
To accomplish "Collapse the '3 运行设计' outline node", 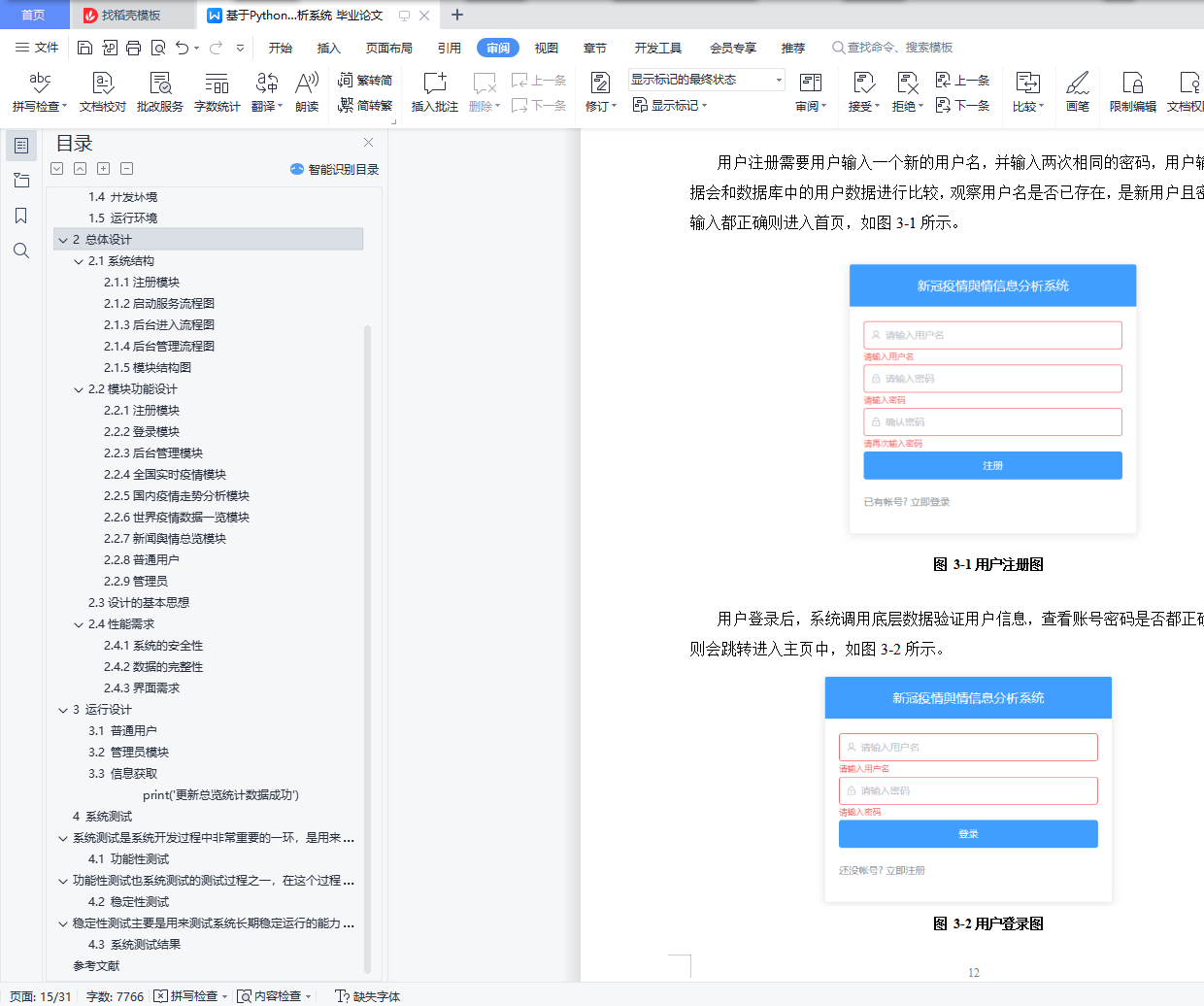I will 63,710.
